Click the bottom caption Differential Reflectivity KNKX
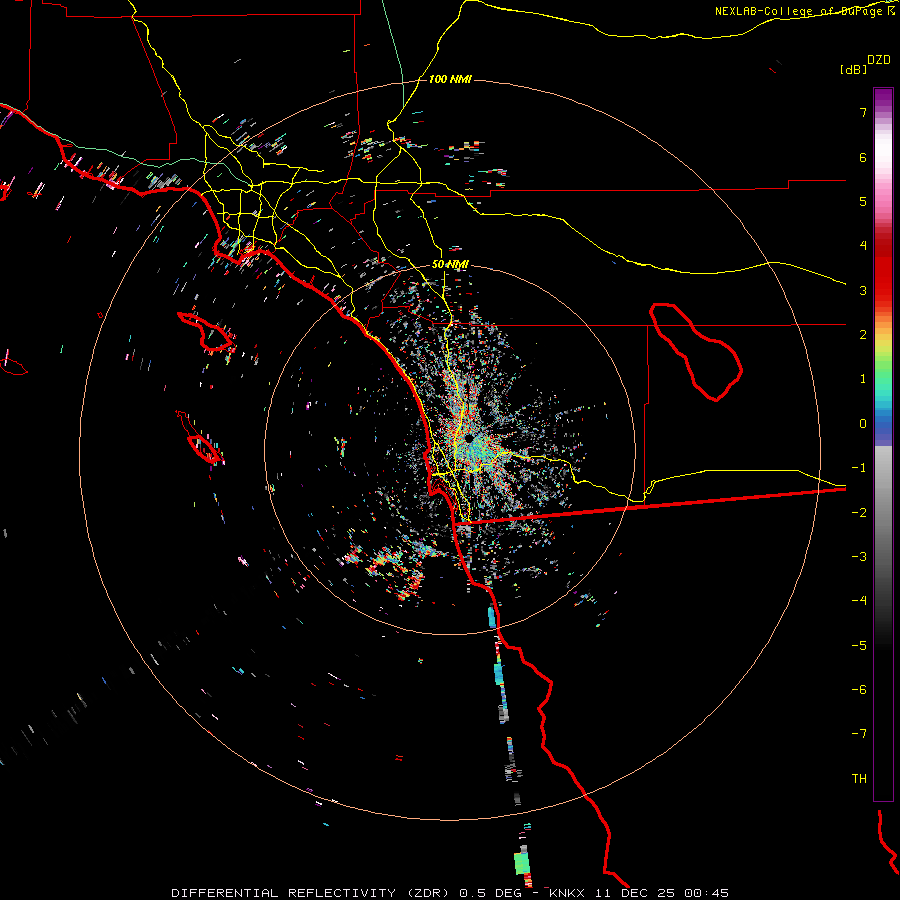The image size is (900, 900). pyautogui.click(x=450, y=893)
